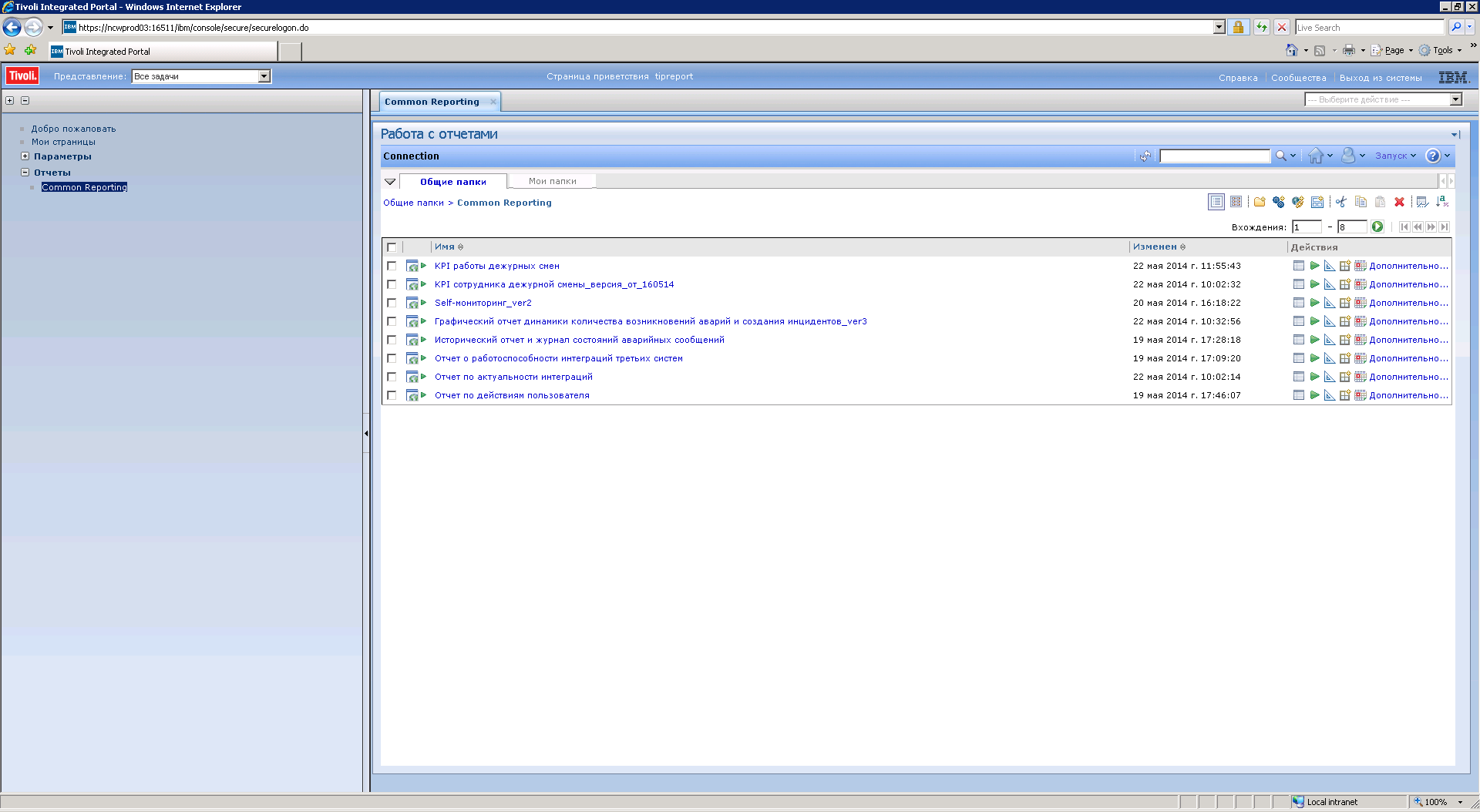Open the 'Запуск' launch dropdown menu
The height and width of the screenshot is (812, 1480).
(x=1395, y=156)
